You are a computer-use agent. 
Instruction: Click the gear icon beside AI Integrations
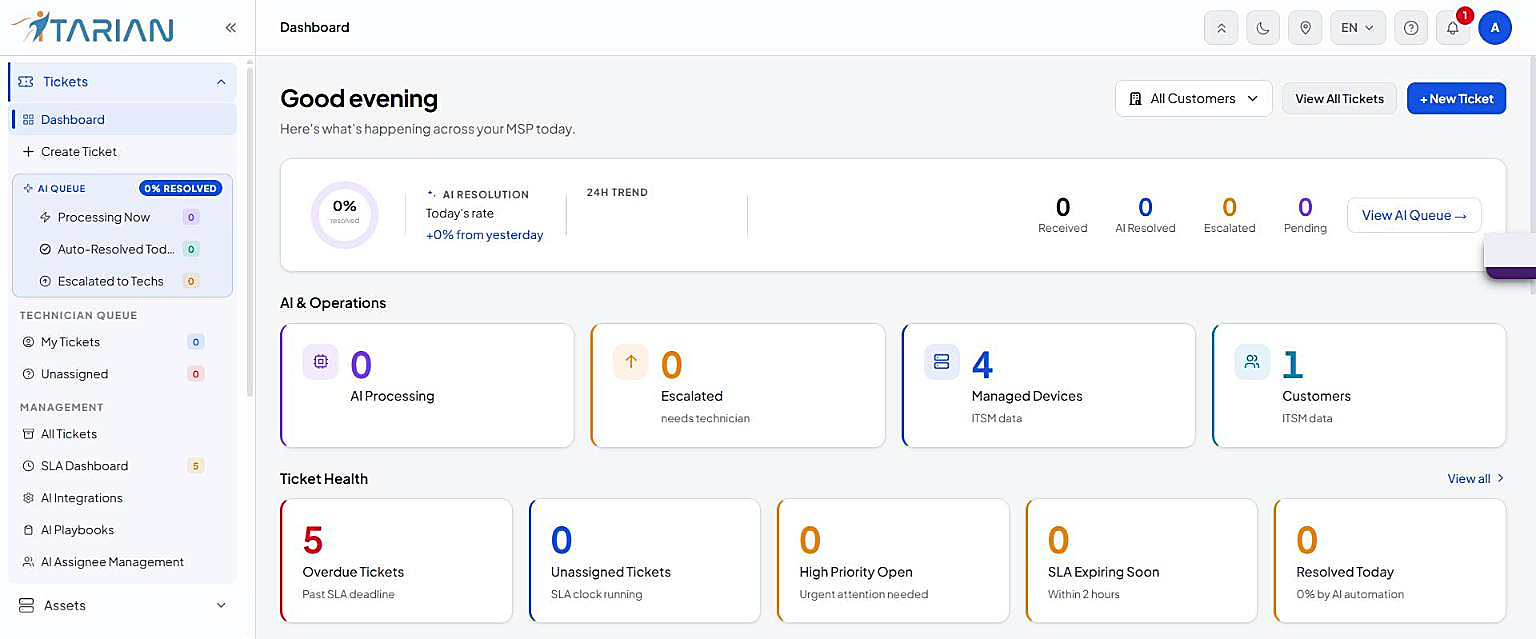(x=28, y=498)
